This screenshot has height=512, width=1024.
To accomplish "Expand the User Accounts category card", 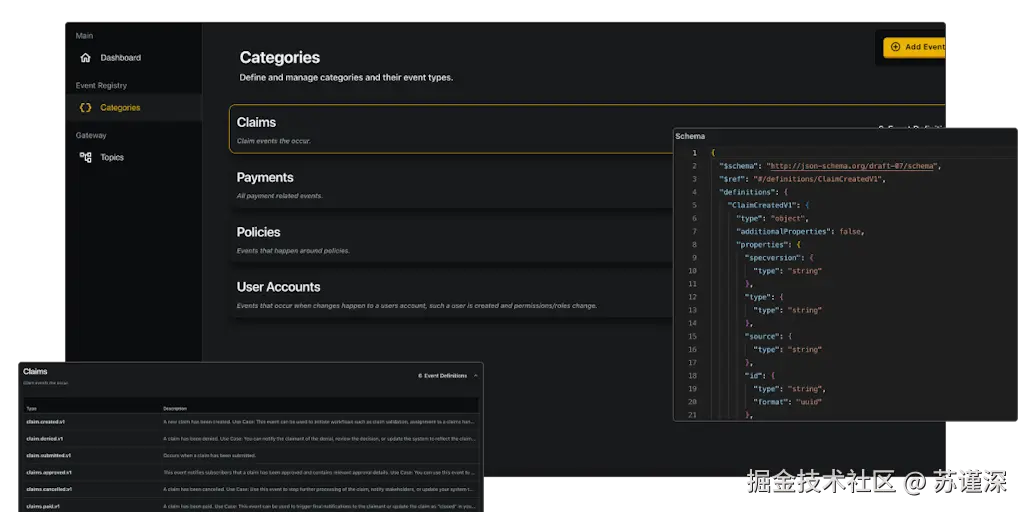I will [451, 295].
